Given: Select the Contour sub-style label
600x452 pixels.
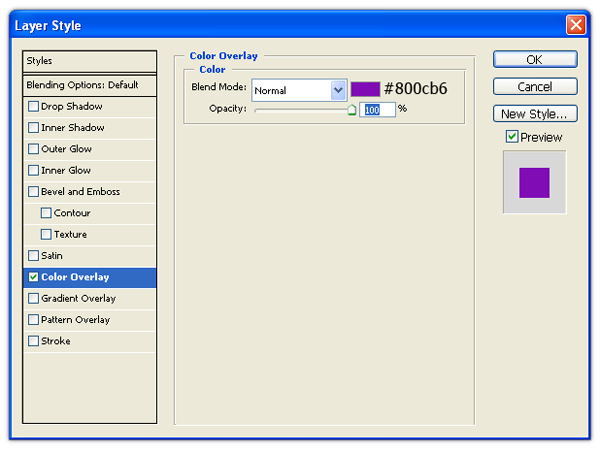Looking at the screenshot, I should tap(72, 213).
